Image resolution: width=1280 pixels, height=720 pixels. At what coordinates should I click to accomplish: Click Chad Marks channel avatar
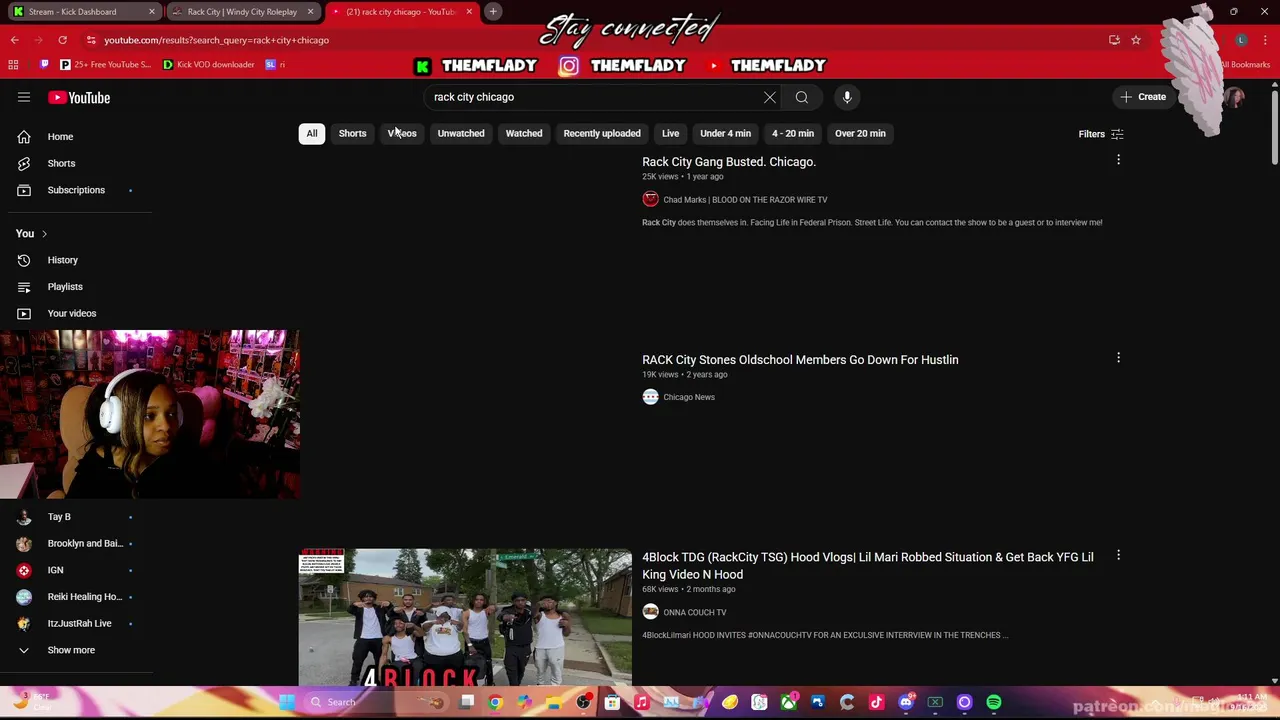[x=650, y=199]
